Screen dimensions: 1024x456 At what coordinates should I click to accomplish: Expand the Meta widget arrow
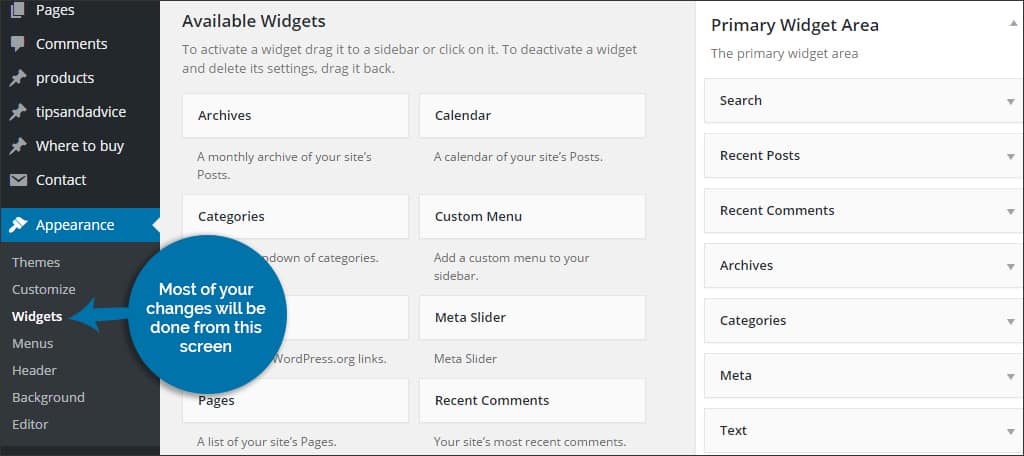tap(1010, 376)
